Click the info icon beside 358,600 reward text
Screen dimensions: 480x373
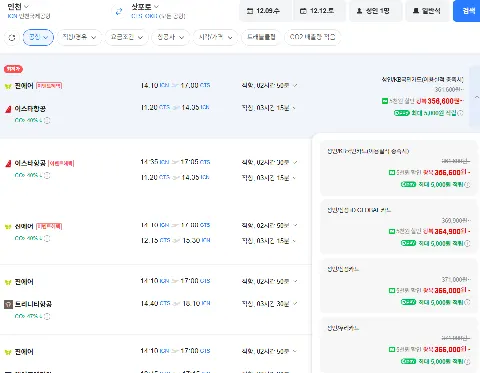tap(460, 113)
